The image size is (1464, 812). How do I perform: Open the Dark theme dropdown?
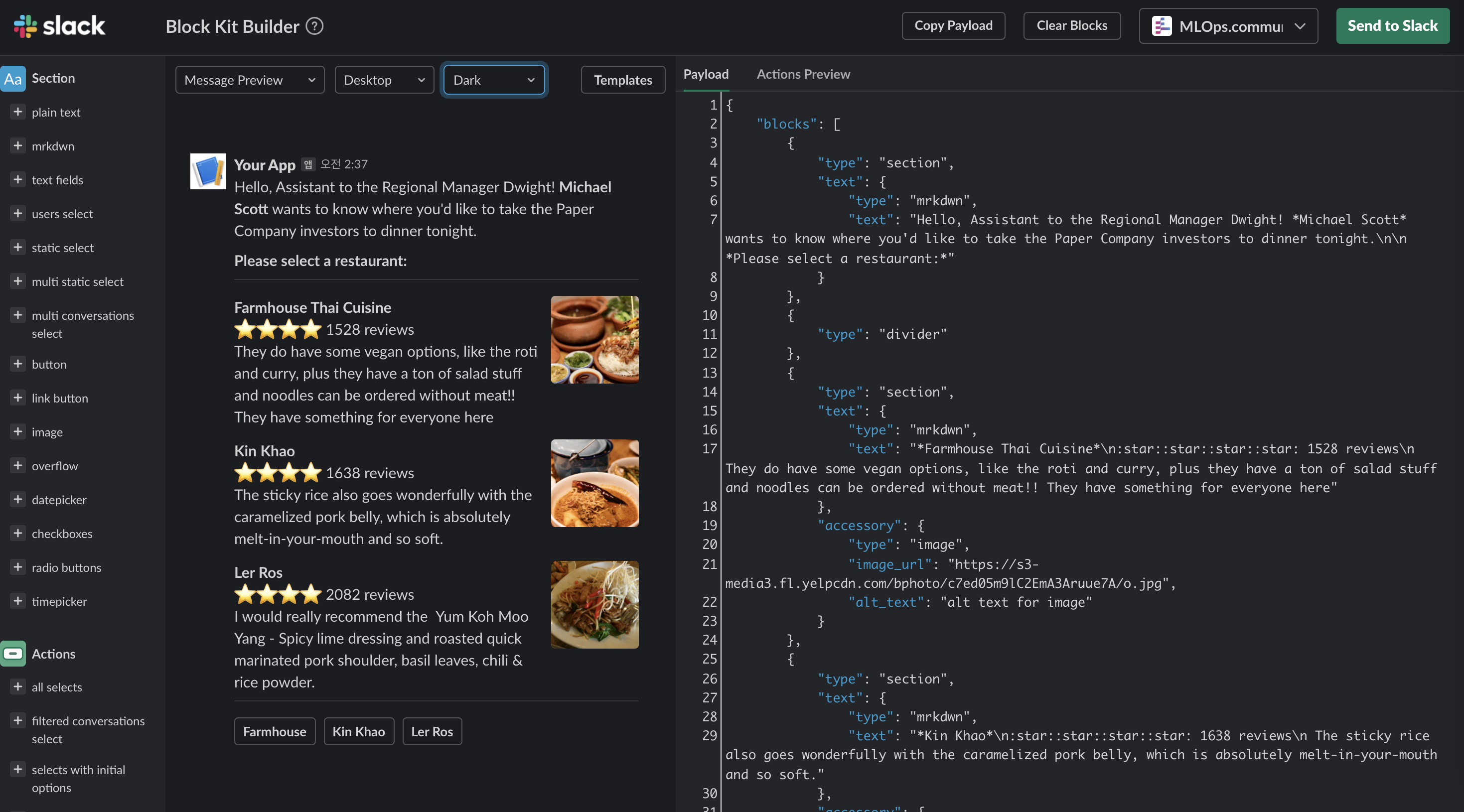pos(493,80)
